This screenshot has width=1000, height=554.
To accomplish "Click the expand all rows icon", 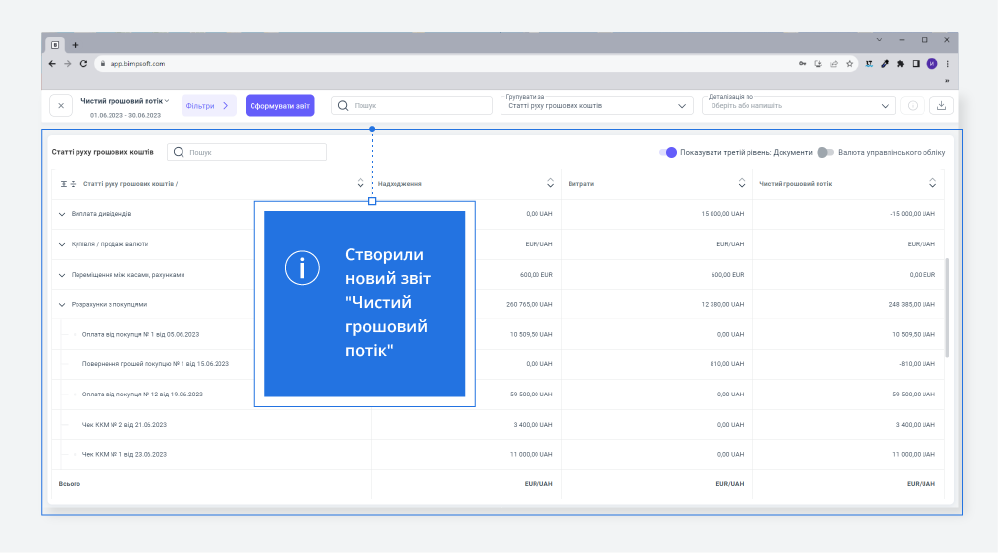I will 63,184.
